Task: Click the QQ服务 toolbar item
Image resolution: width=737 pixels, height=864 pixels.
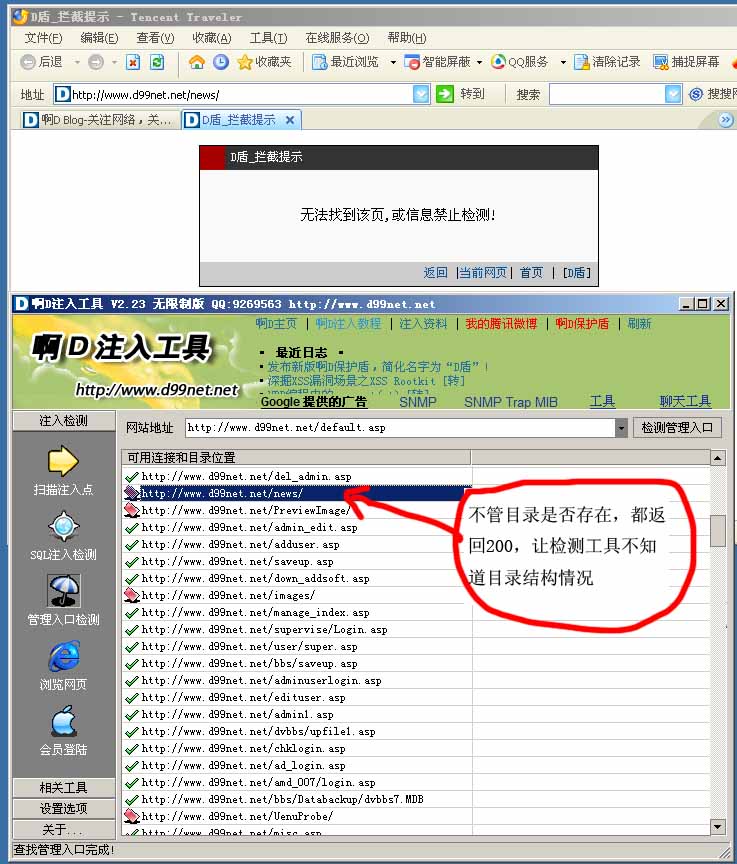Action: point(520,62)
